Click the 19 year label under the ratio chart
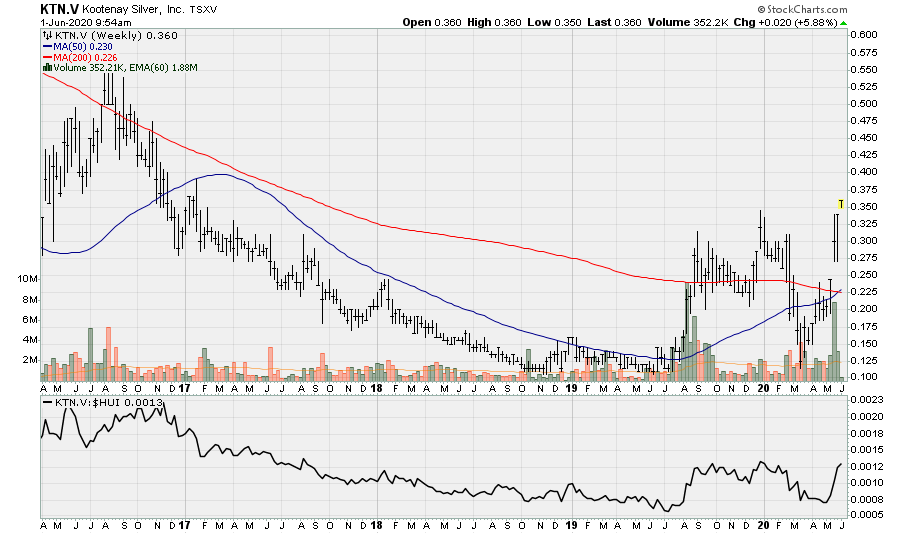Viewport: 900px width, 534px height. pos(572,525)
